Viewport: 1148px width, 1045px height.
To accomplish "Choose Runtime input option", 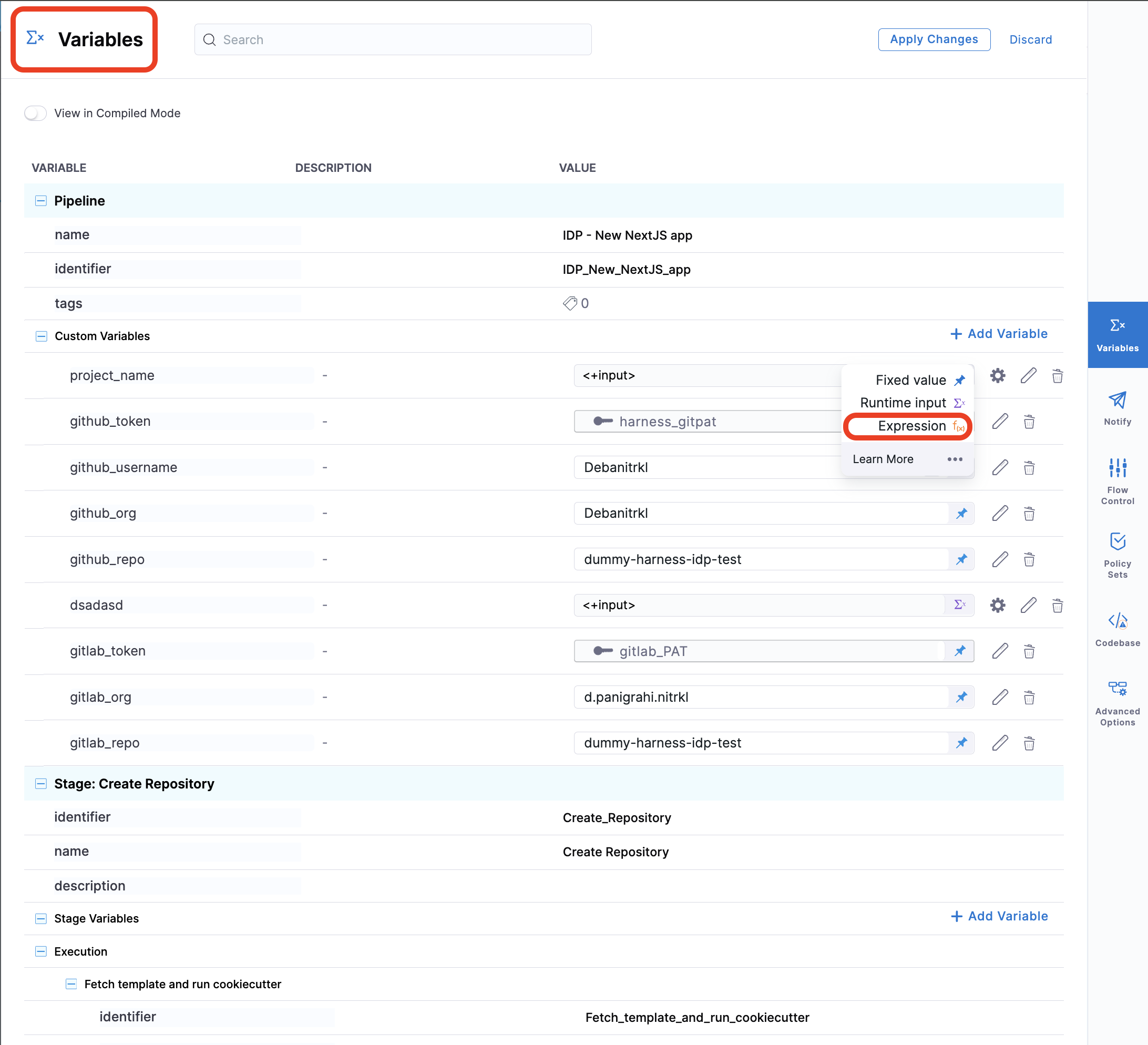I will [903, 403].
